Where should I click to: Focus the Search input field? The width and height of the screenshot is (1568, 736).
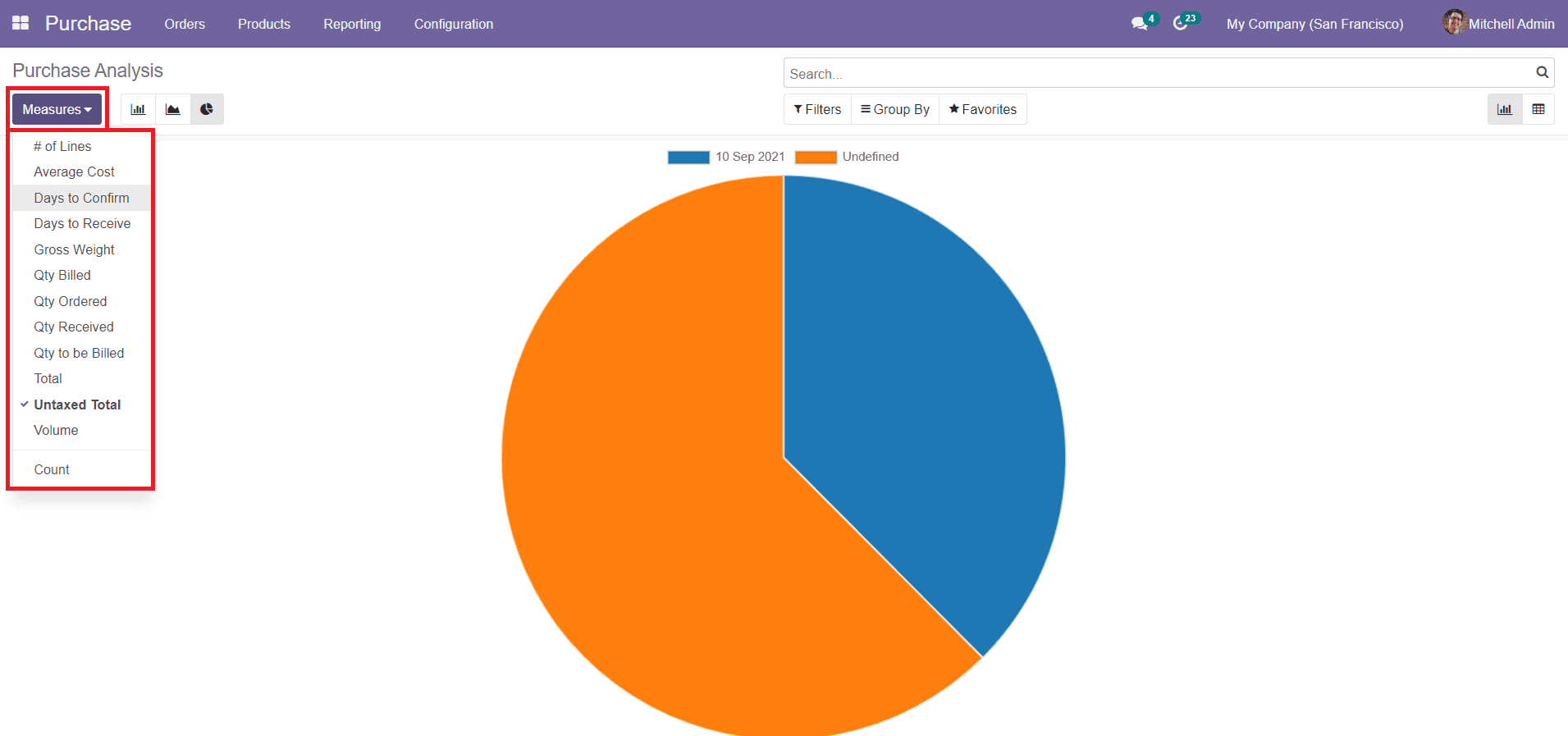click(x=1157, y=73)
